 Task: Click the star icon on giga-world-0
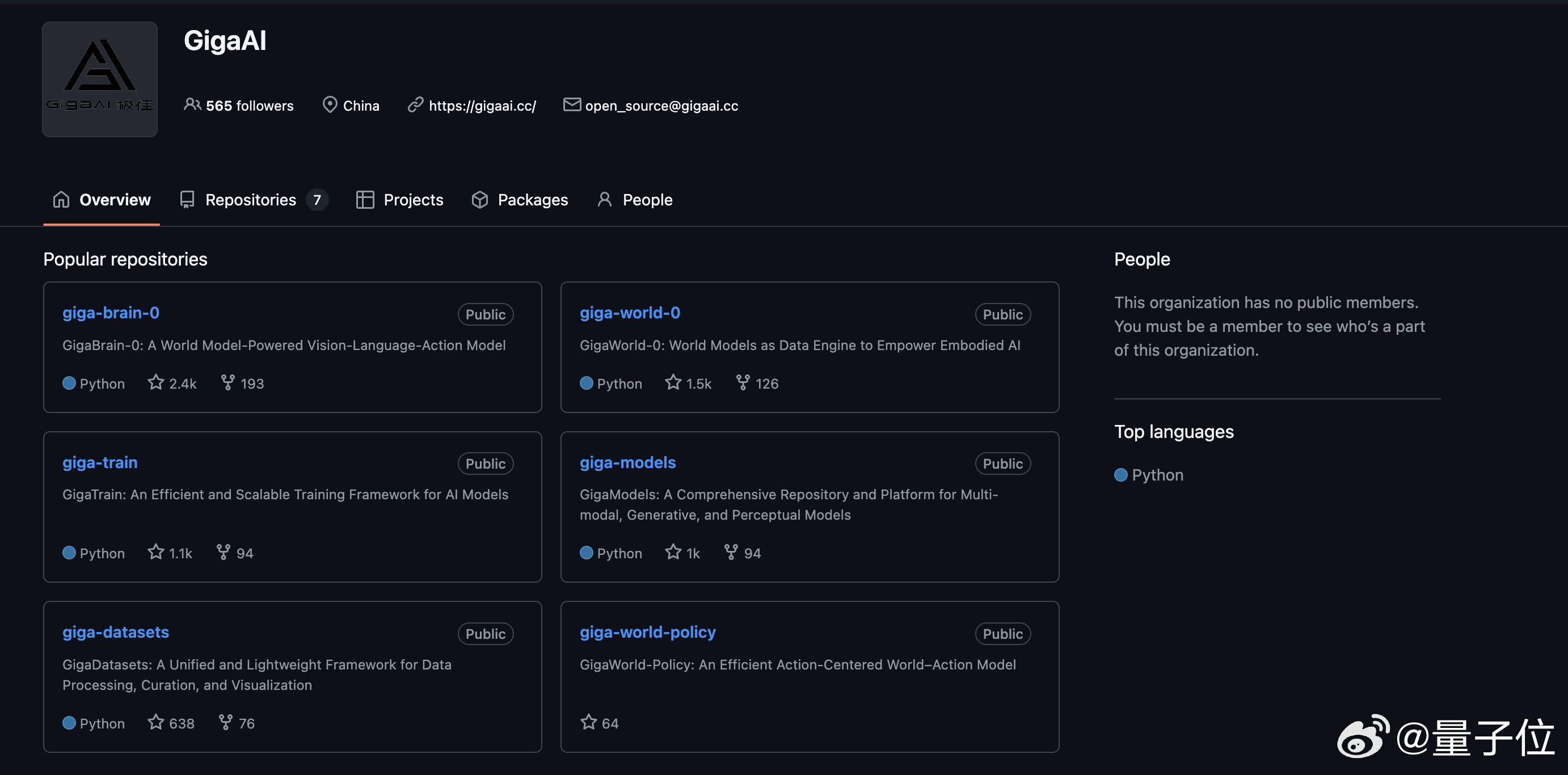[673, 382]
